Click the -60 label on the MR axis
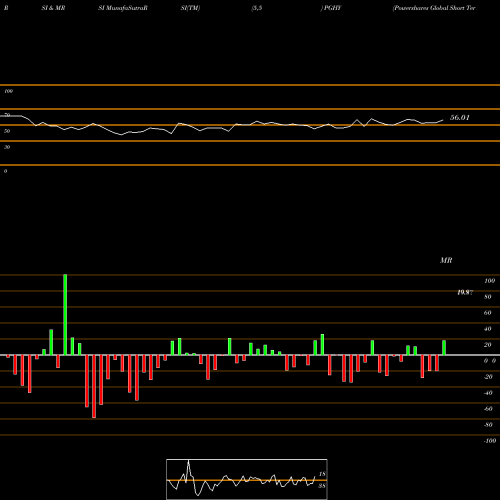The height and width of the screenshot is (500, 500). (x=488, y=409)
